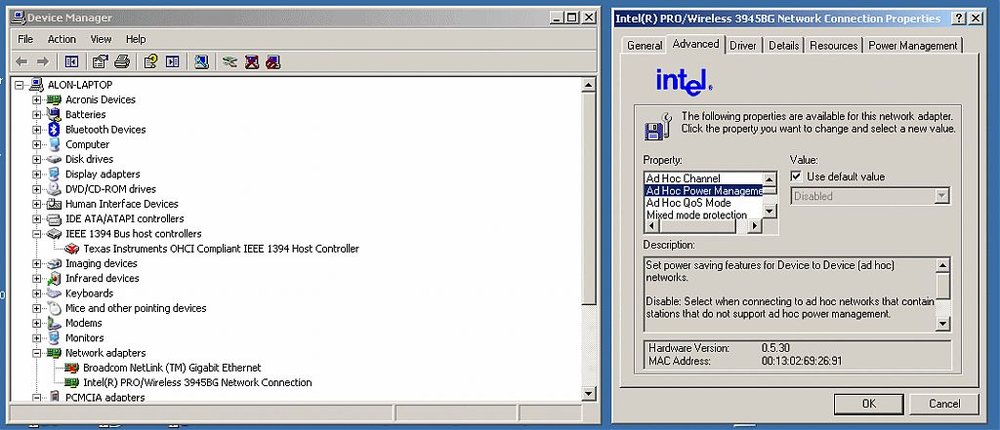The width and height of the screenshot is (1000, 430).
Task: Open the View menu
Action: pyautogui.click(x=101, y=39)
